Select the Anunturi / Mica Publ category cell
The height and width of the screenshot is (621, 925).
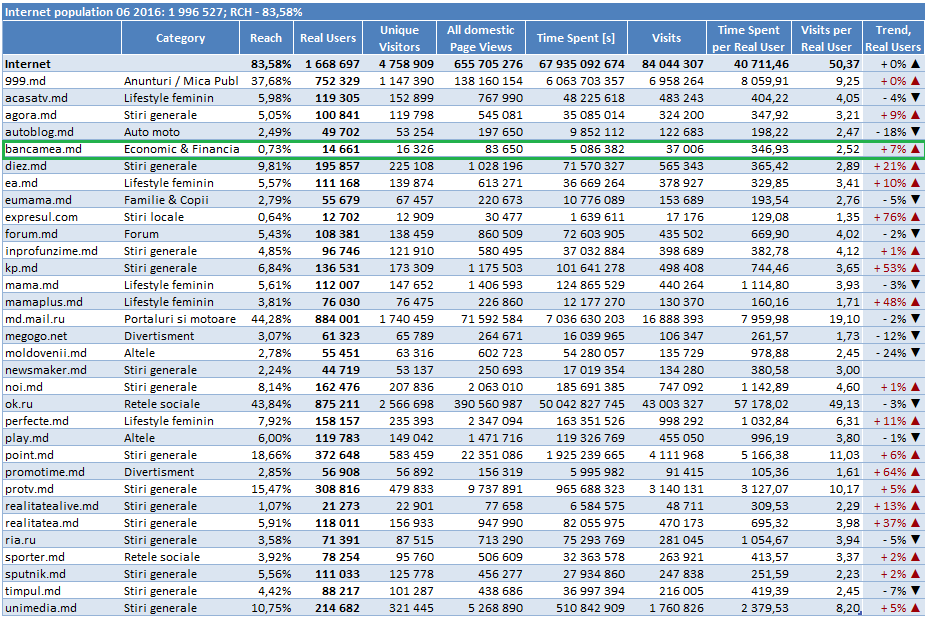(181, 81)
